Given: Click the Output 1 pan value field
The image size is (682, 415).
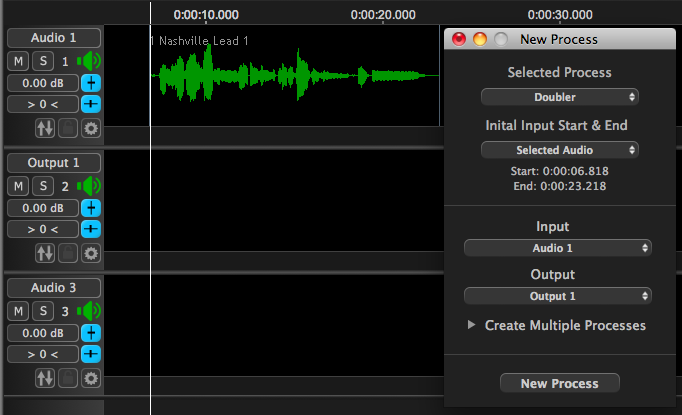Looking at the screenshot, I should [x=42, y=229].
